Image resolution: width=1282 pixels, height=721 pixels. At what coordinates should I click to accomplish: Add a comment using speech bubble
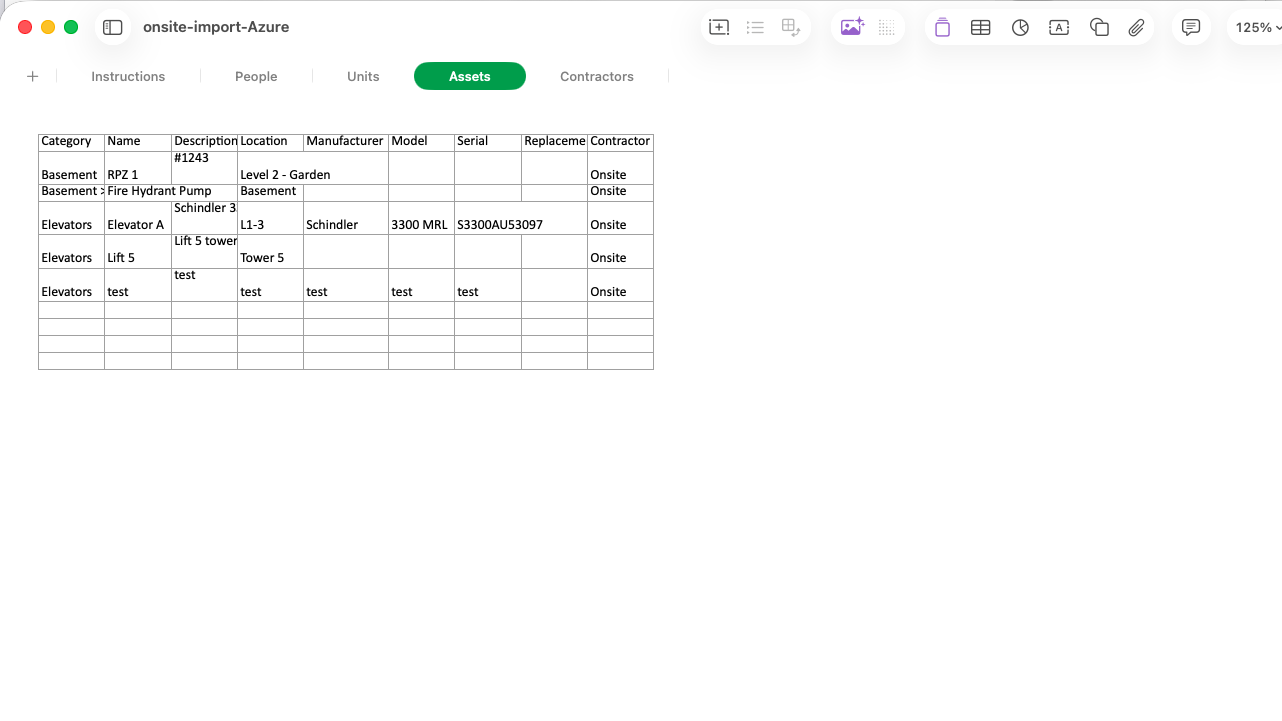[x=1191, y=28]
